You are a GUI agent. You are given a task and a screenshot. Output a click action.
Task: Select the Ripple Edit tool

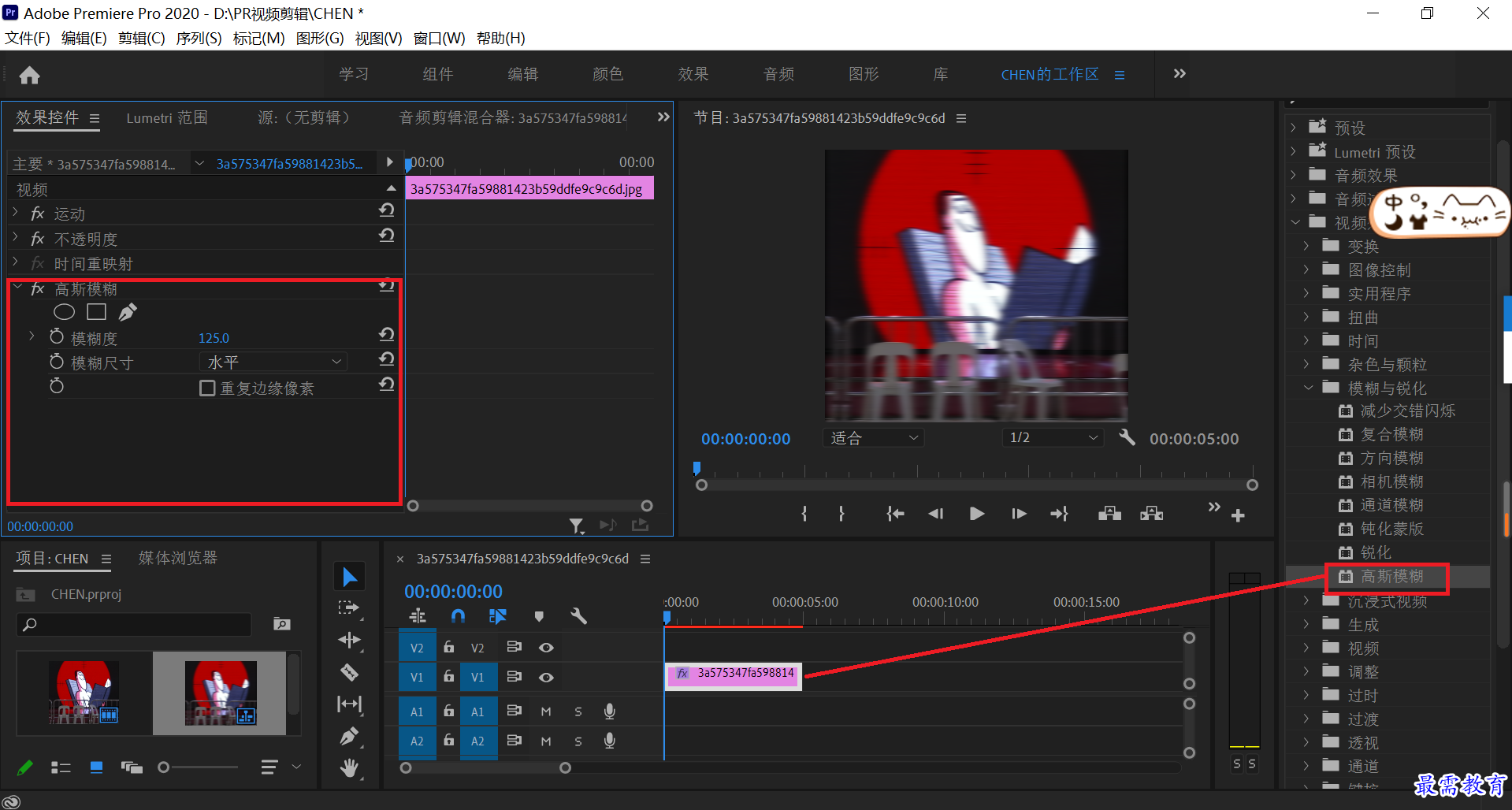coord(349,640)
